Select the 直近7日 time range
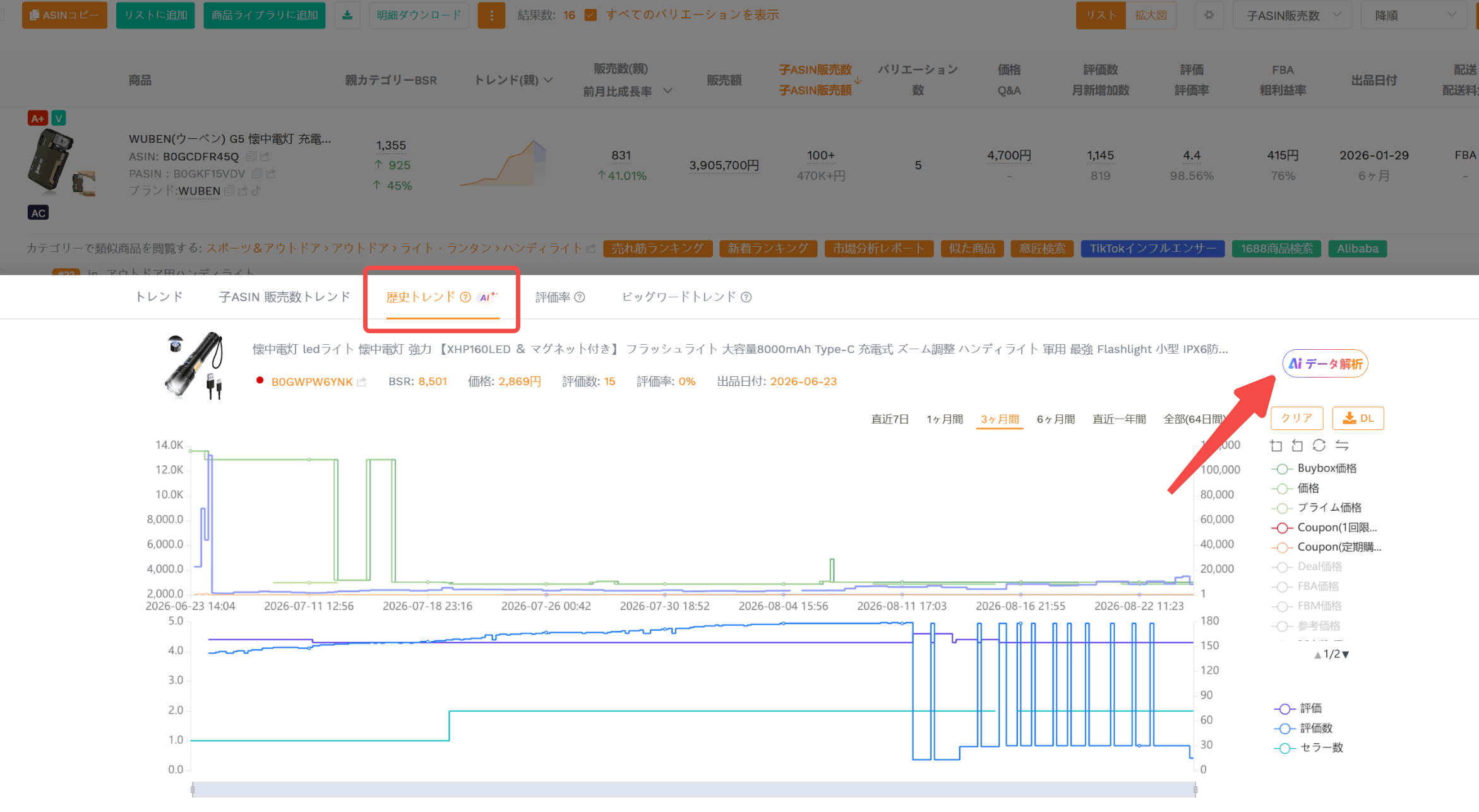Viewport: 1479px width, 812px height. (890, 419)
